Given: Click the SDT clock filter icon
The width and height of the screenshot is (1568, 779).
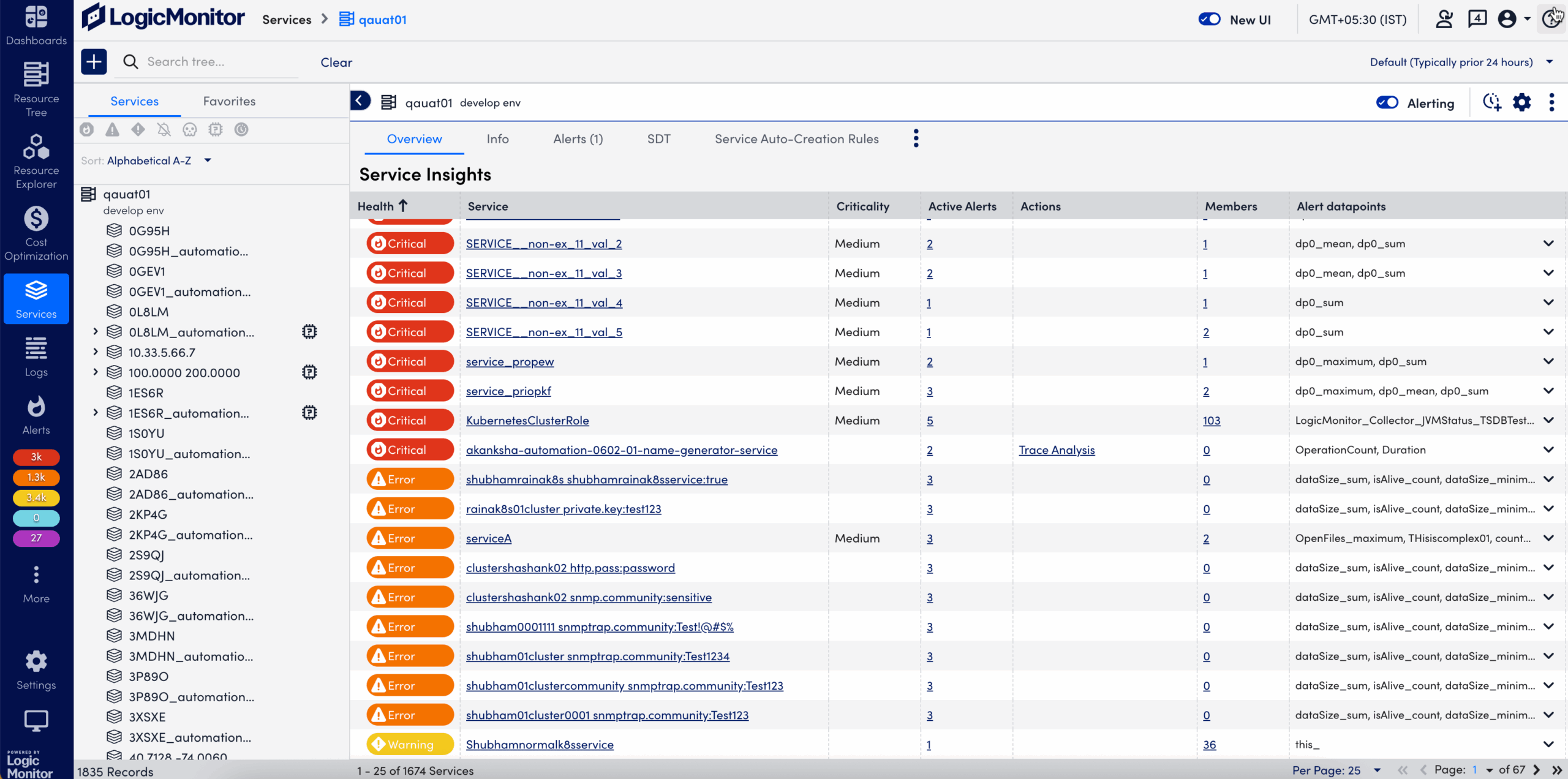Looking at the screenshot, I should click(x=241, y=130).
